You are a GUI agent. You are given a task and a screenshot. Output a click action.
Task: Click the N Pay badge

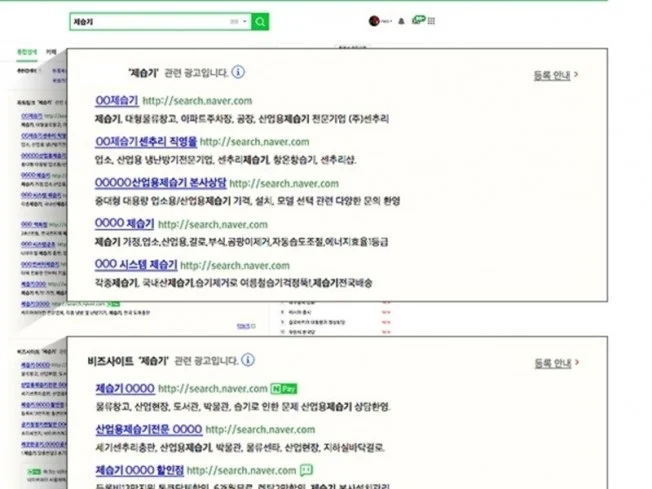pyautogui.click(x=284, y=389)
